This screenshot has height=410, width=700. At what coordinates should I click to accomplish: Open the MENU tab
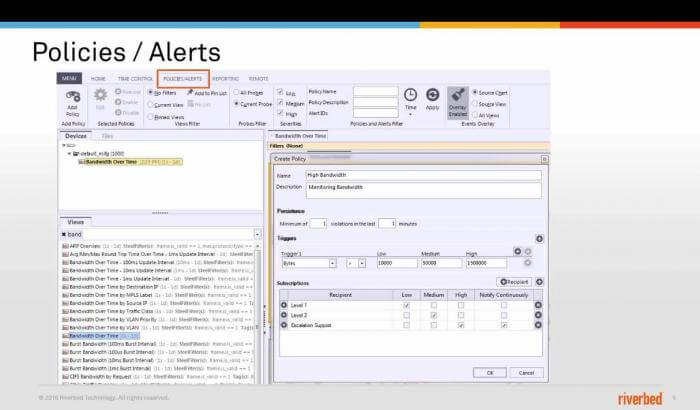click(69, 78)
